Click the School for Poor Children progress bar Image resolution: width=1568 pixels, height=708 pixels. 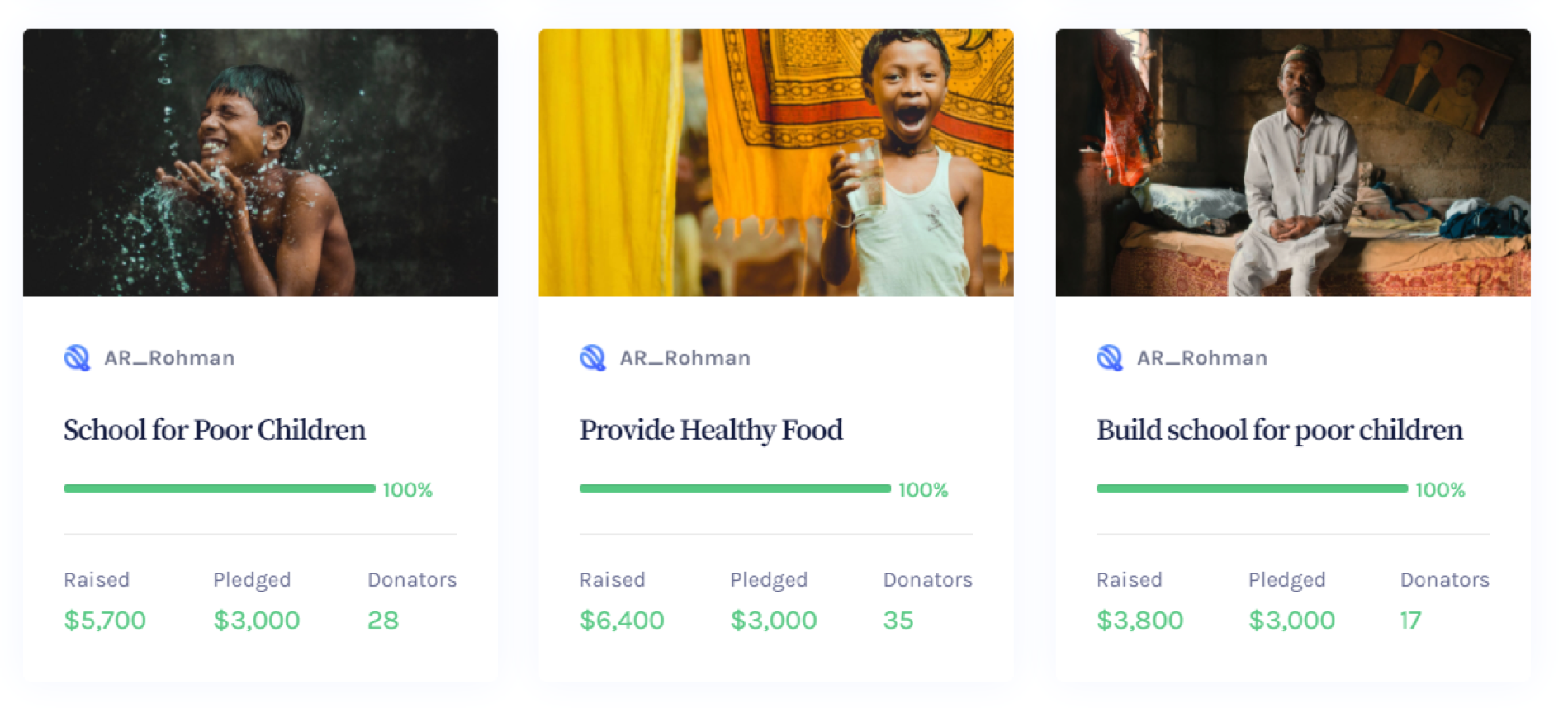click(220, 489)
